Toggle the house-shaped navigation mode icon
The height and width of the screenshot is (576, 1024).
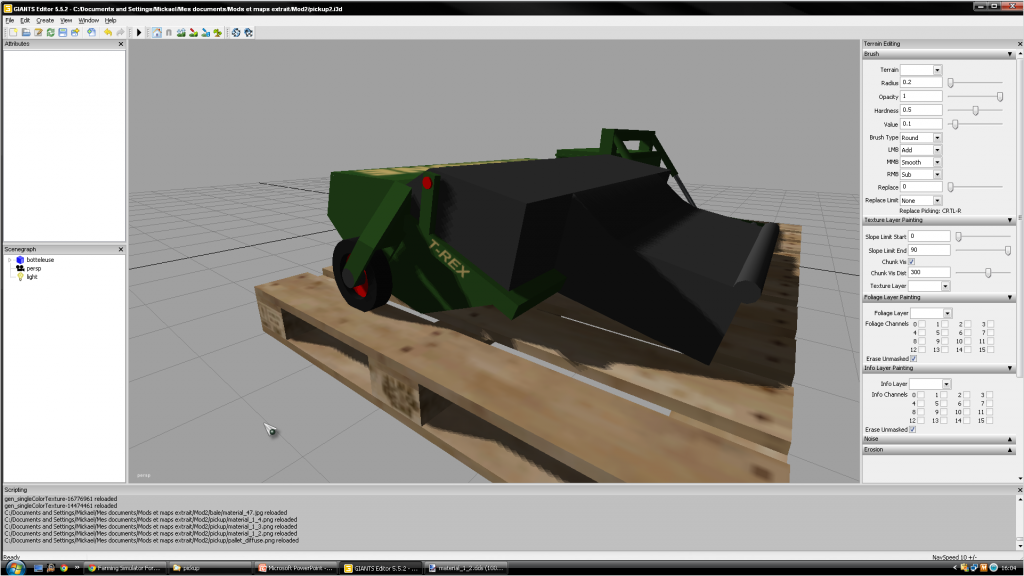pos(157,33)
